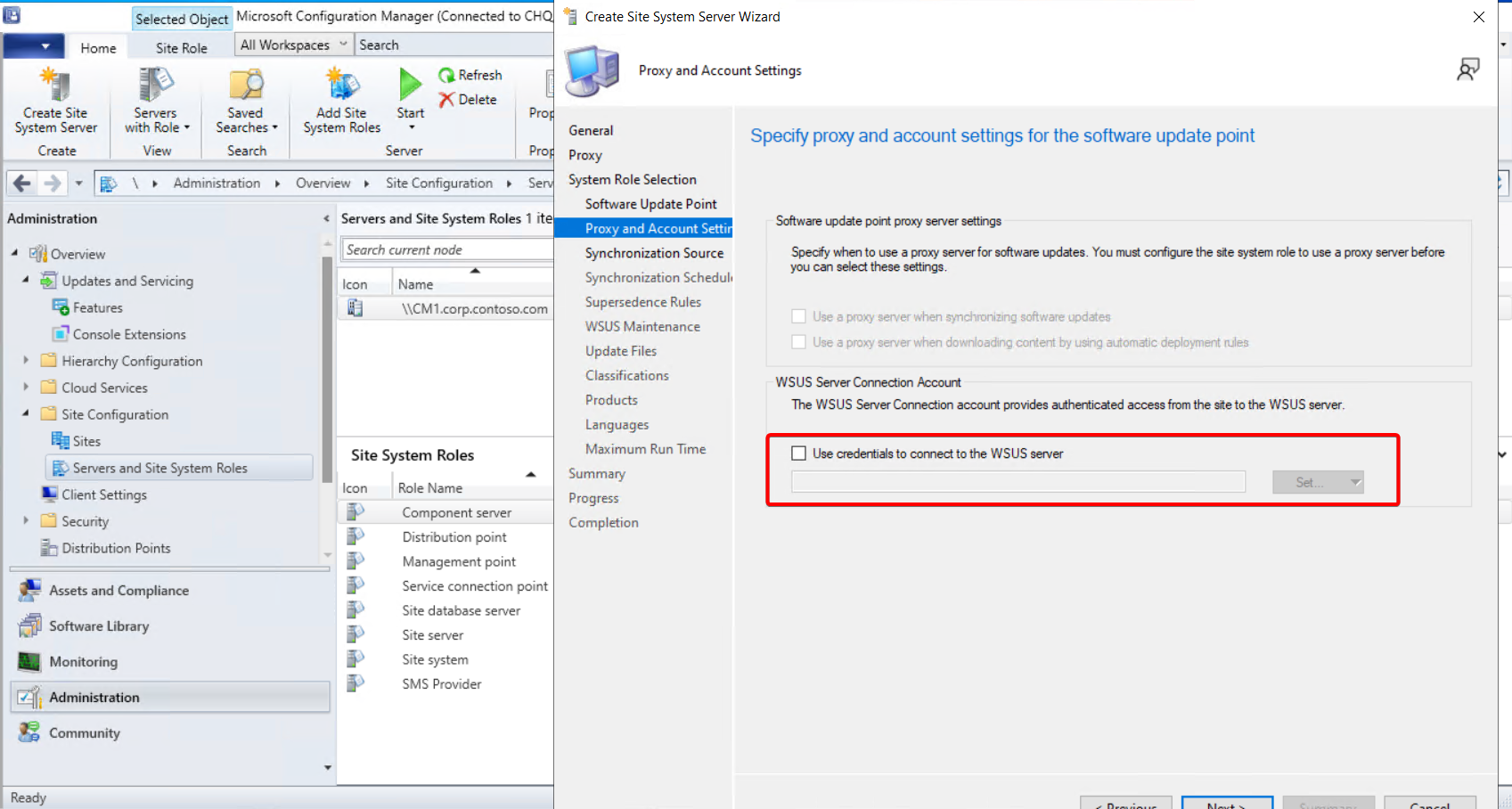
Task: Click the Previous button in the wizard
Action: click(x=1125, y=805)
